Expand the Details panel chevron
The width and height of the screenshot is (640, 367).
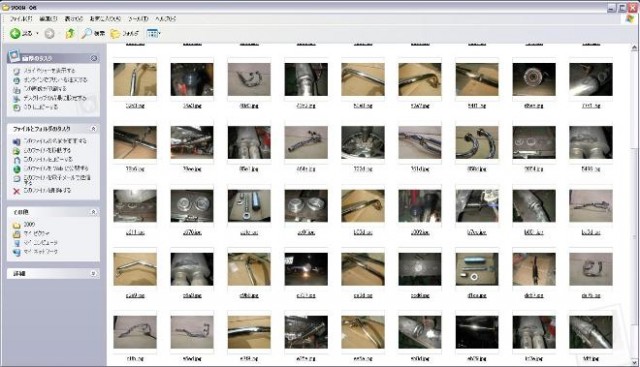tap(93, 274)
